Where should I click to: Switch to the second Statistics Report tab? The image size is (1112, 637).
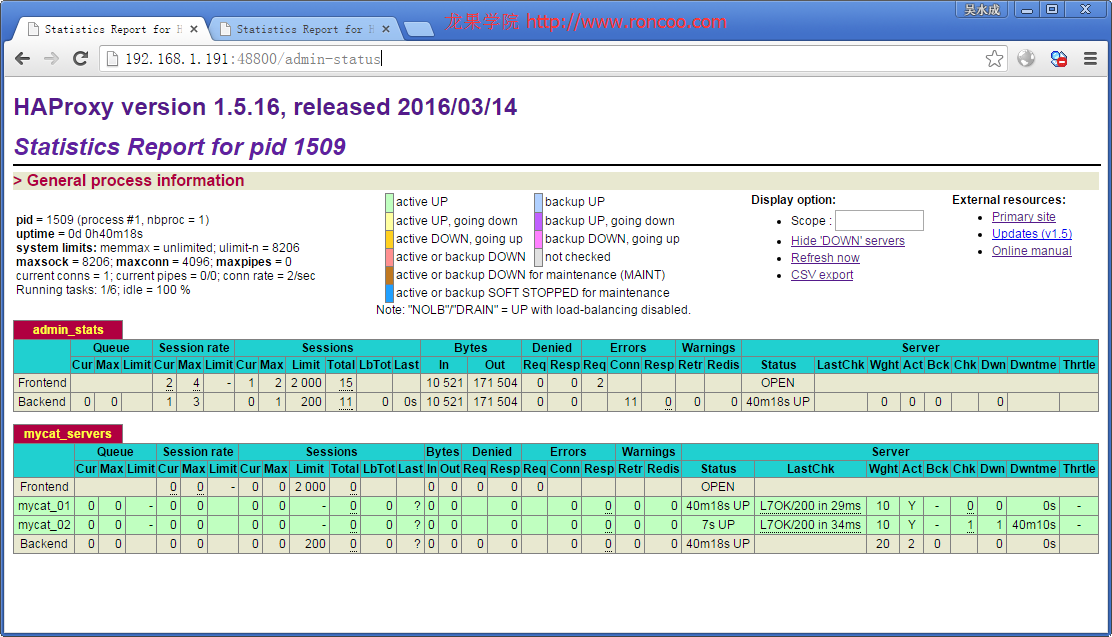click(x=301, y=29)
